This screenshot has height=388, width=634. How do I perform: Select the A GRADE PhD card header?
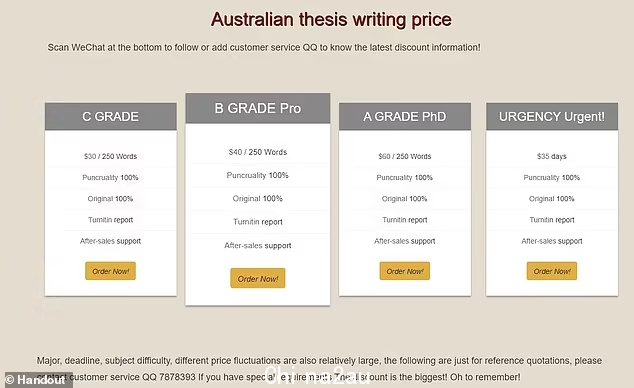pos(405,116)
